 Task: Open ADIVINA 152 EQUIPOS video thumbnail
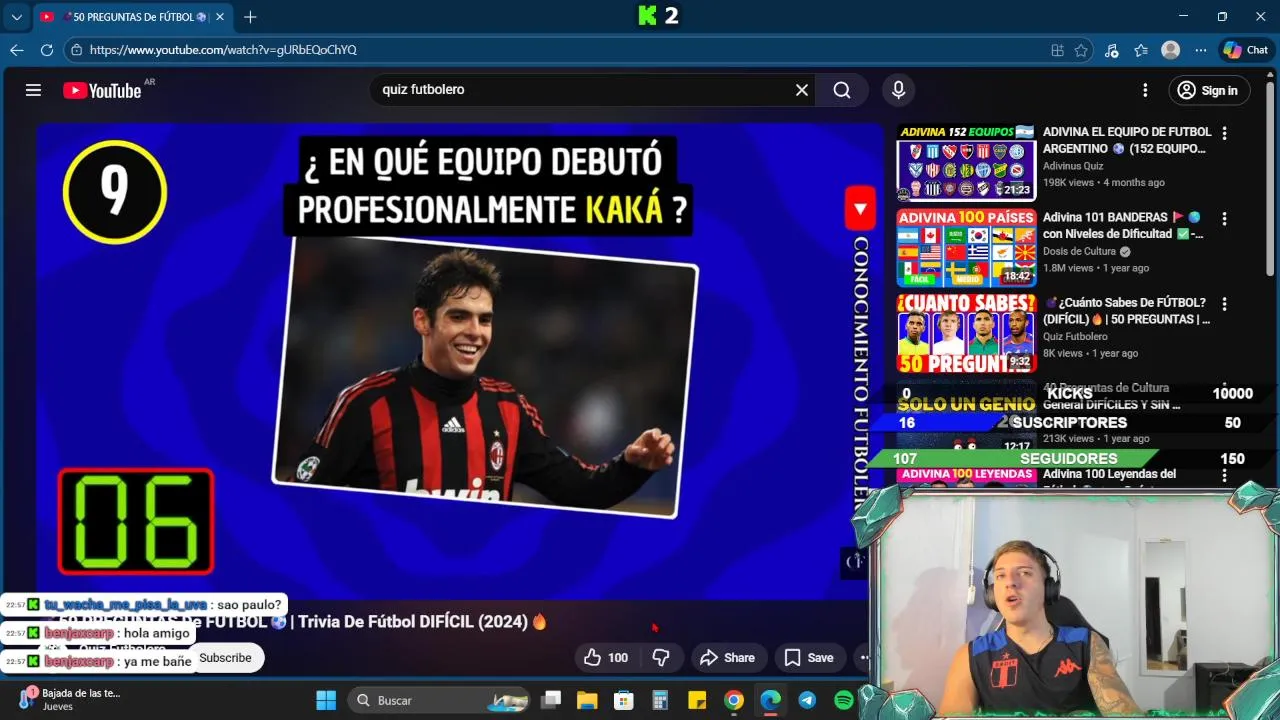coord(966,161)
